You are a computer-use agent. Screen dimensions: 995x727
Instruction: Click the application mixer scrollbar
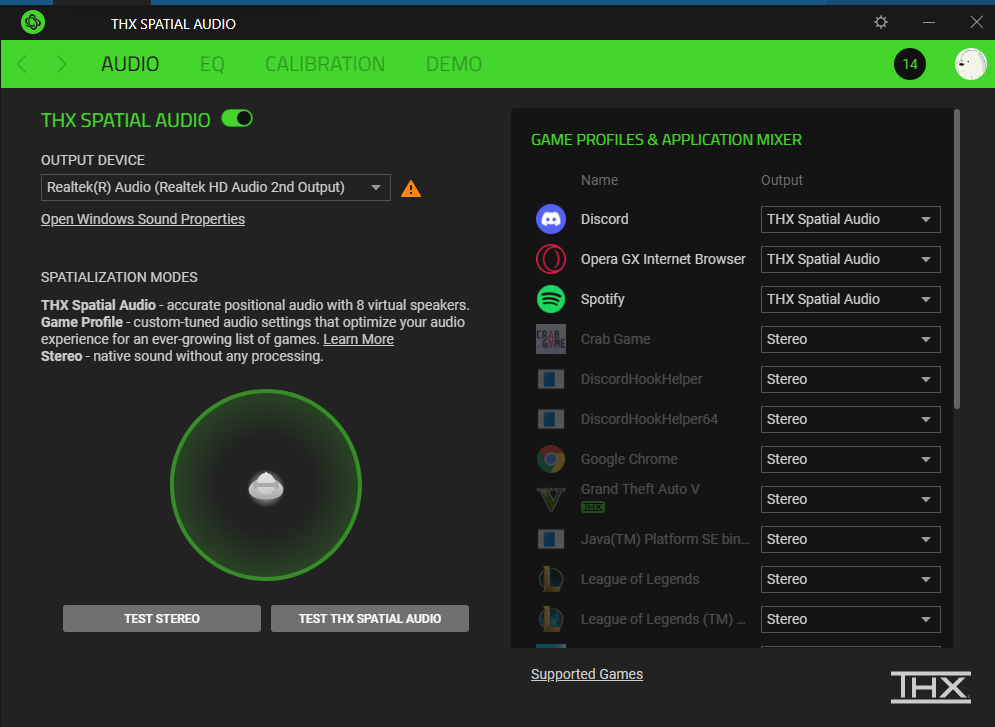(956, 259)
